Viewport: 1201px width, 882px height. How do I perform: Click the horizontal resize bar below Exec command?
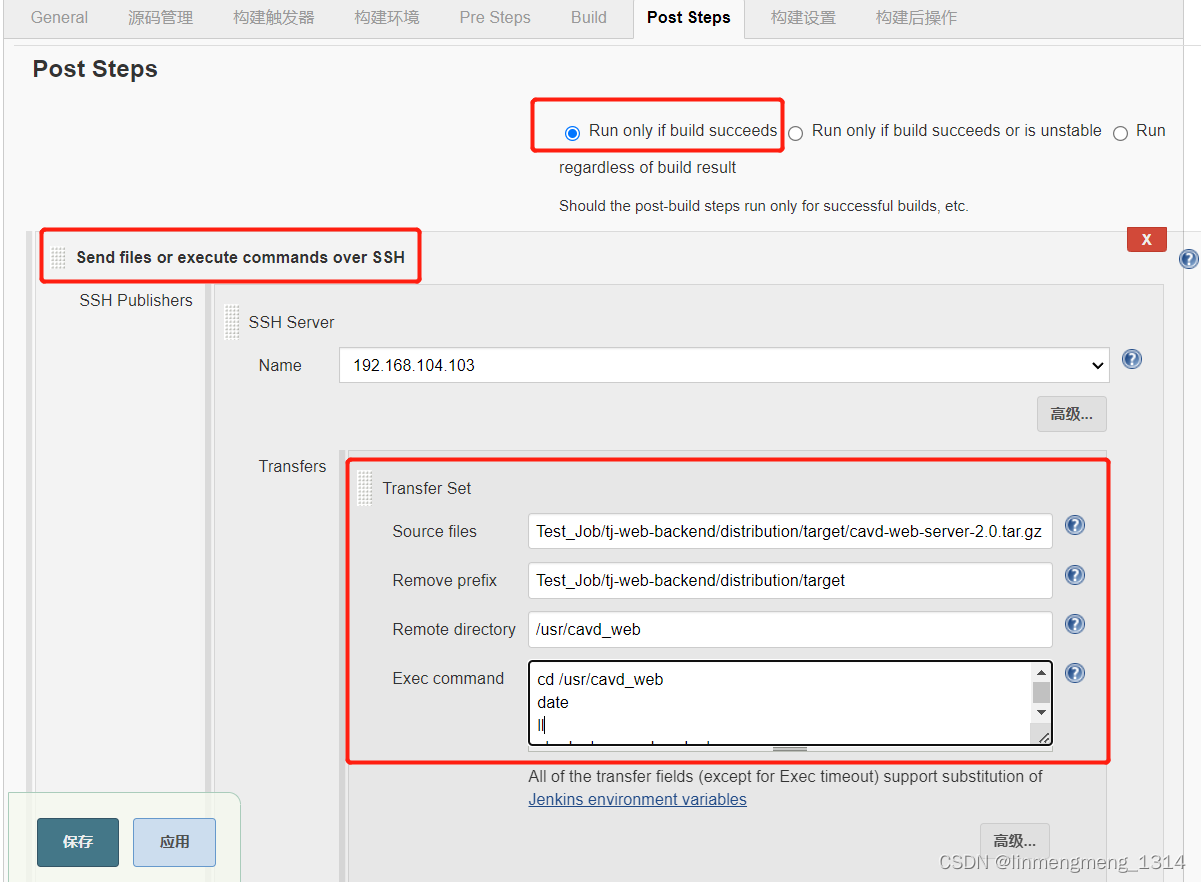pos(790,748)
